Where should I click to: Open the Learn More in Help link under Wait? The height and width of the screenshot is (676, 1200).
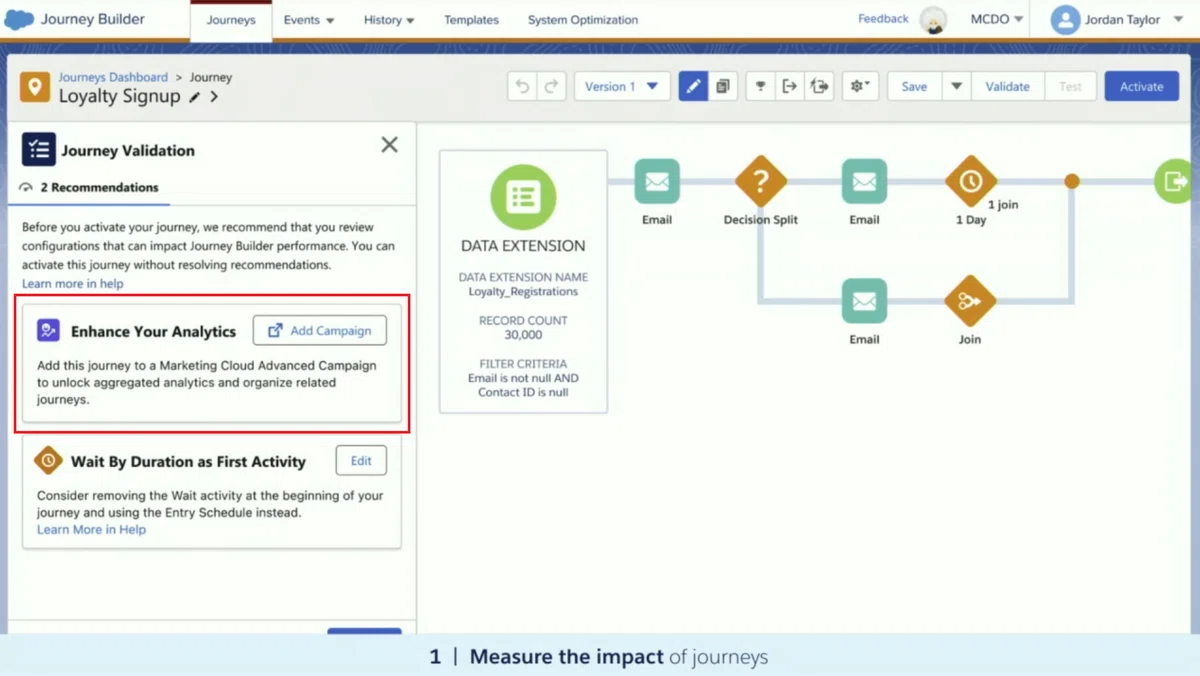pyautogui.click(x=91, y=529)
